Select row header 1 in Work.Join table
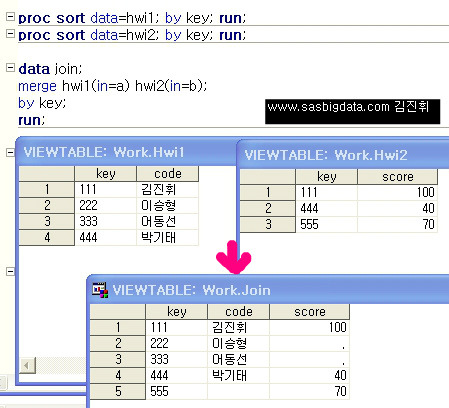The width and height of the screenshot is (449, 408). (118, 327)
